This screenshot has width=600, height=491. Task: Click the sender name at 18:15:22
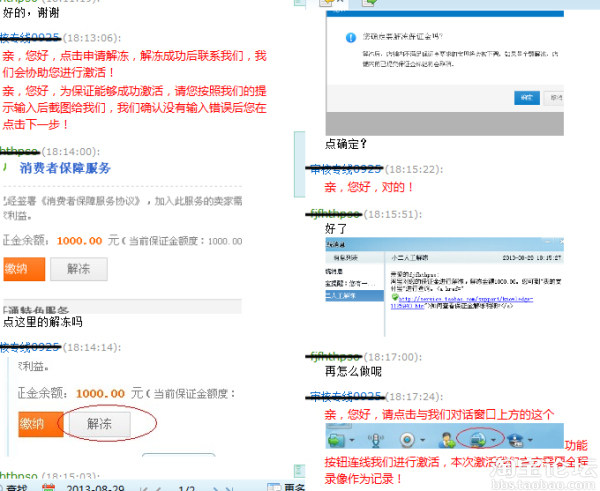click(x=346, y=169)
